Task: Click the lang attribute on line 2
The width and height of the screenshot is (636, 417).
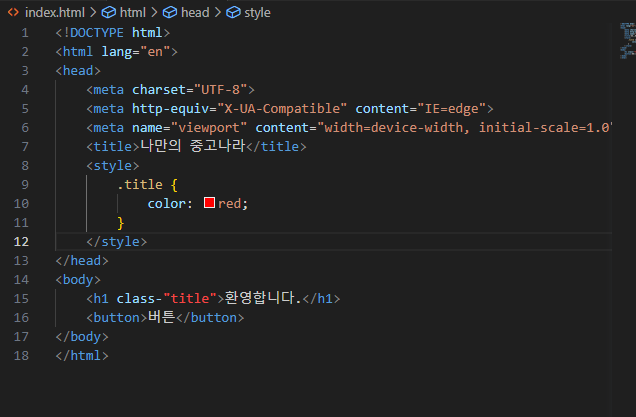Action: pyautogui.click(x=117, y=52)
